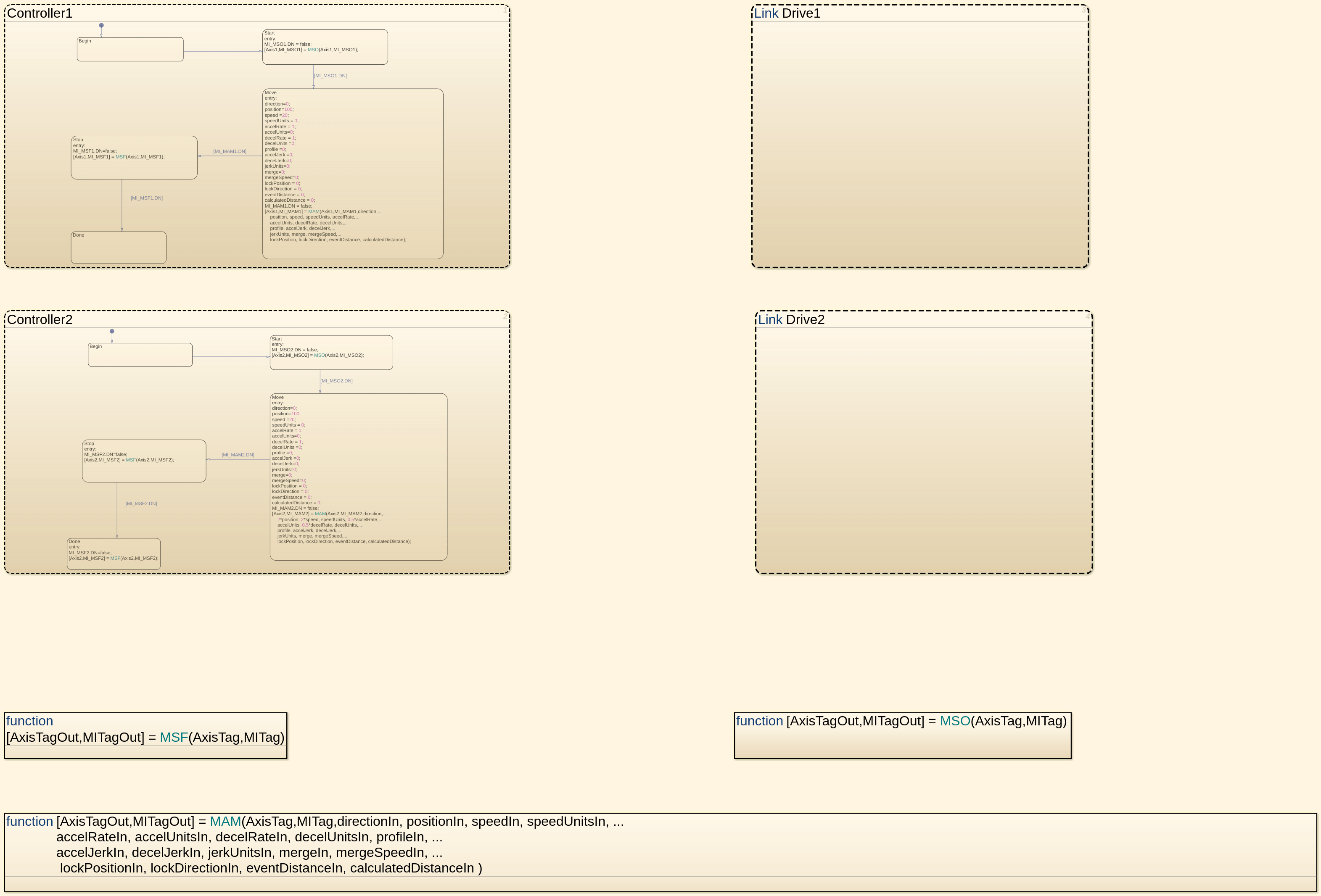Select the Begin state in Controller1
The width and height of the screenshot is (1321, 896).
point(130,50)
